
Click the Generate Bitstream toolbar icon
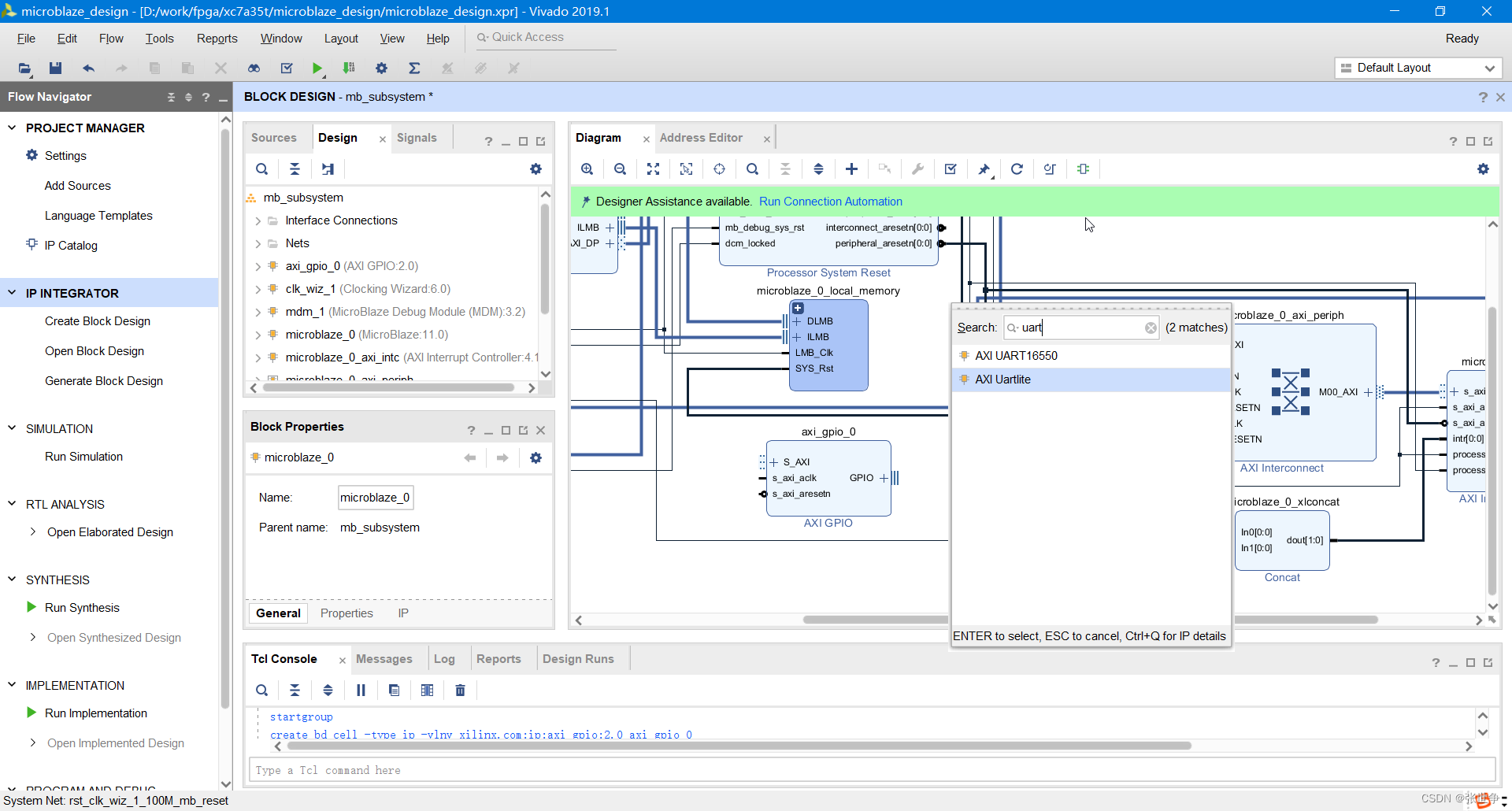[x=349, y=69]
